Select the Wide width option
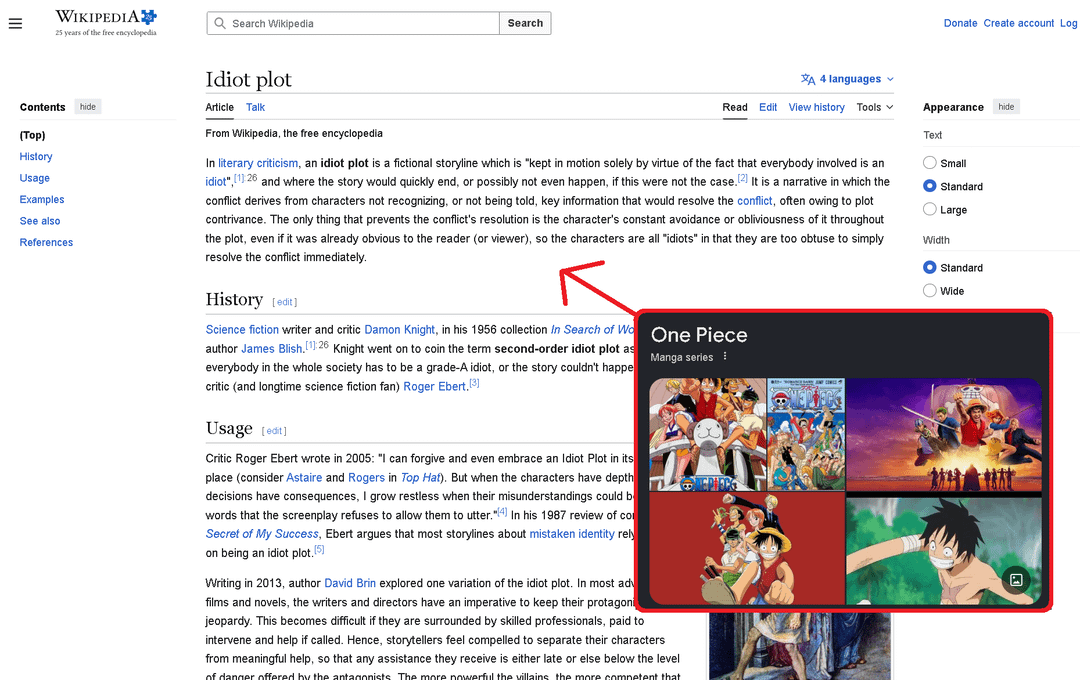This screenshot has width=1080, height=680. tap(930, 291)
